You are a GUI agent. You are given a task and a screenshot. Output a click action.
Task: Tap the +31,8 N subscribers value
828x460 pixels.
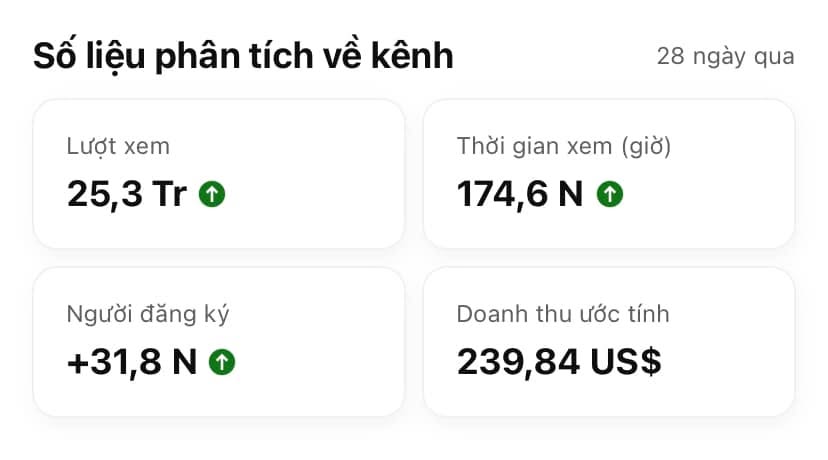click(131, 362)
